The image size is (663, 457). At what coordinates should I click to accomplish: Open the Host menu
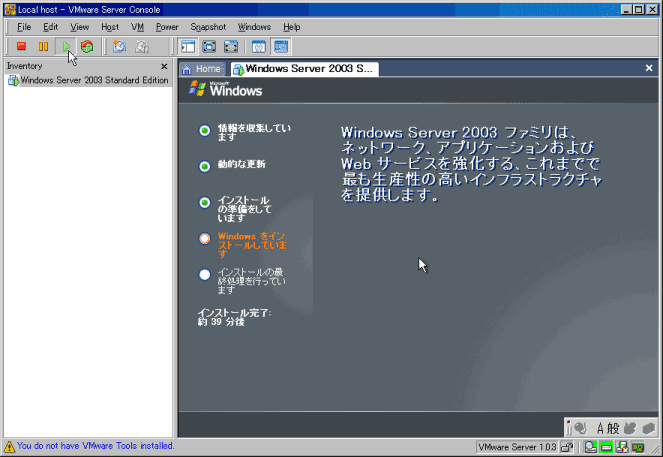[110, 27]
